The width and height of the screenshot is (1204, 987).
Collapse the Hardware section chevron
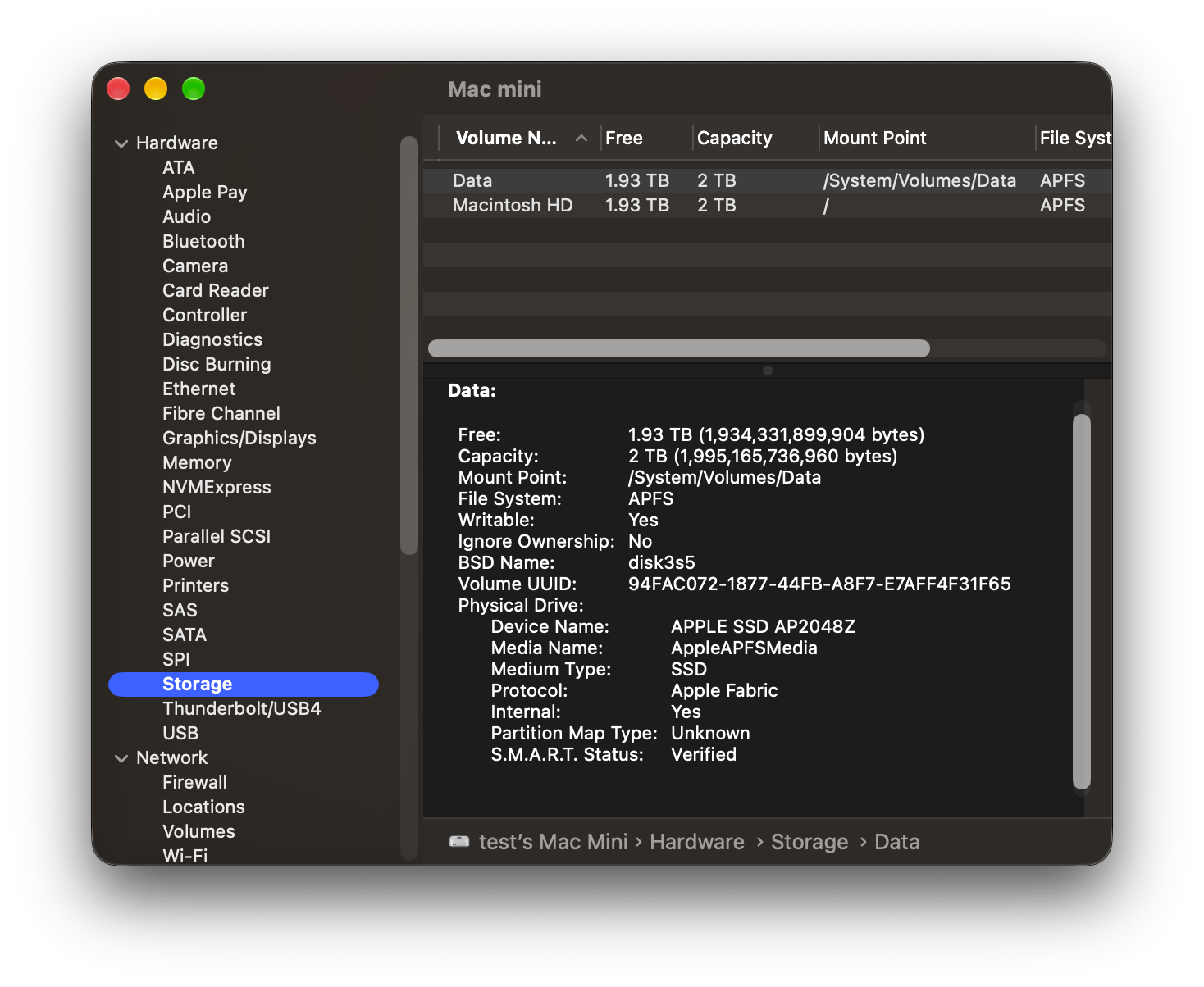tap(121, 143)
